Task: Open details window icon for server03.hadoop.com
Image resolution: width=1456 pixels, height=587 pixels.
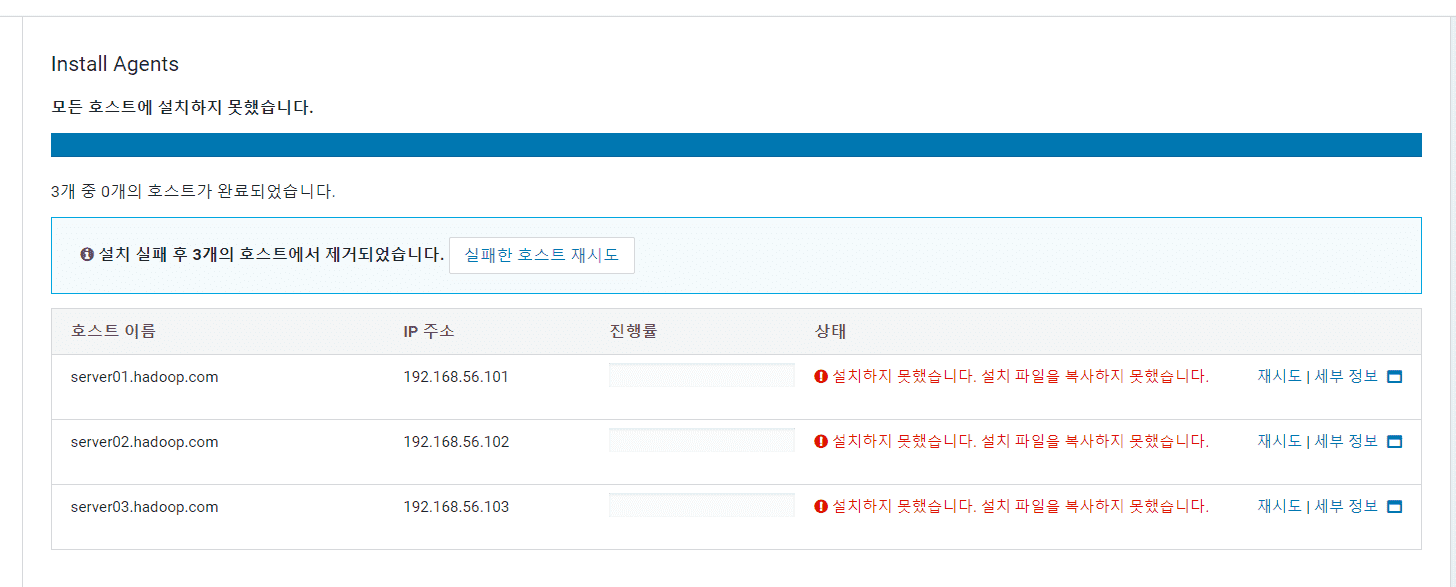Action: pos(1395,507)
